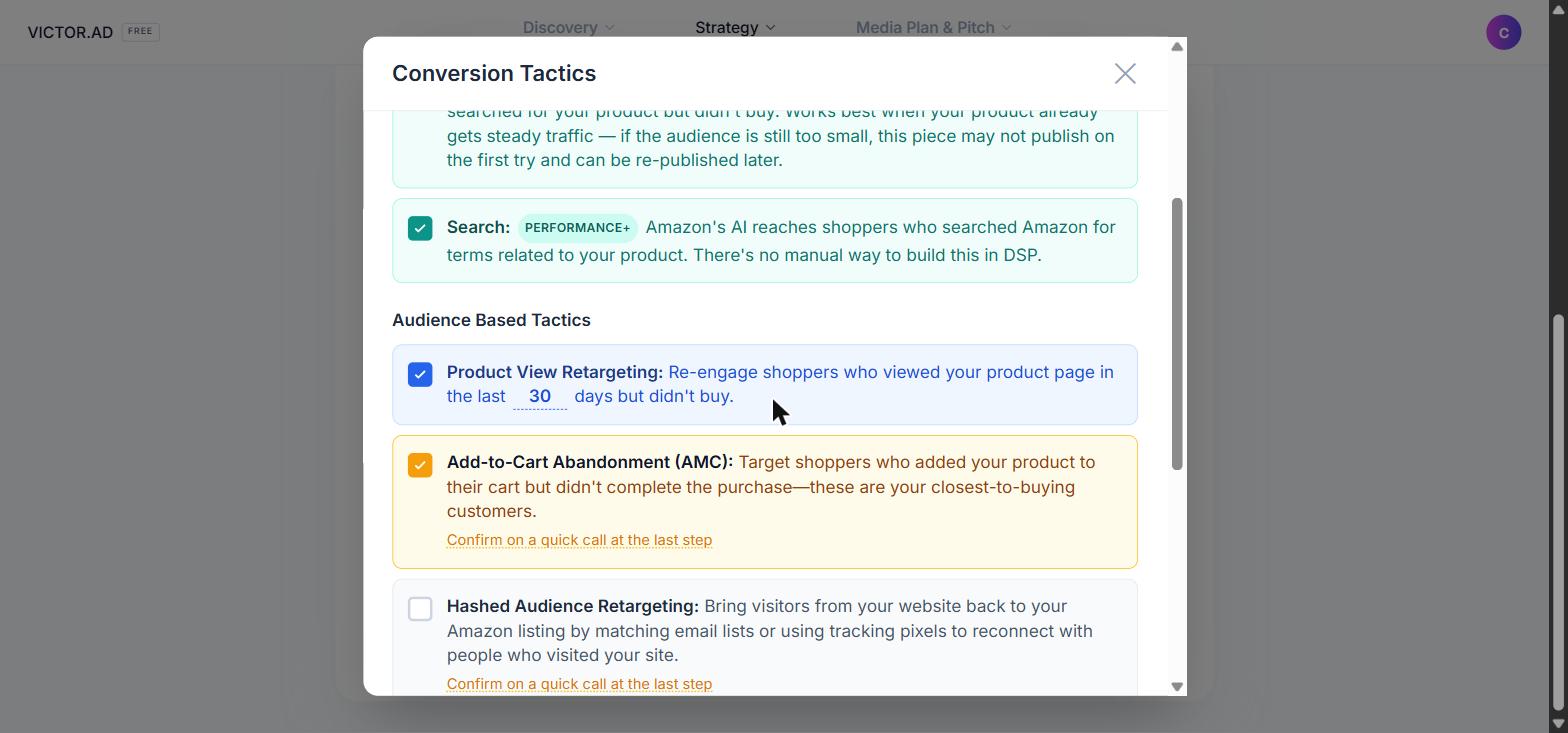Open the Discovery dropdown menu
This screenshot has width=1568, height=733.
(568, 27)
